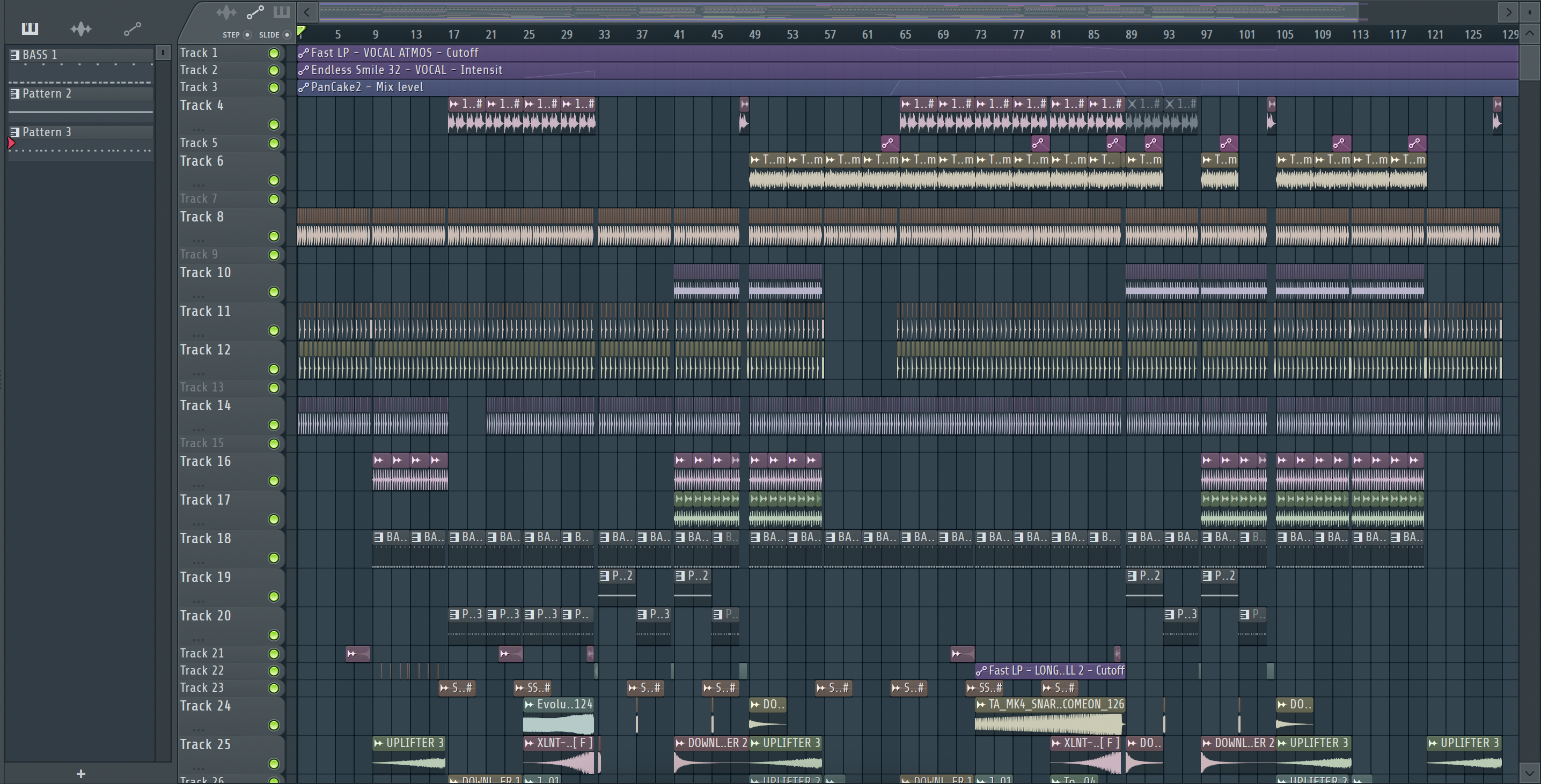Click the playlist up scroll arrow
Image resolution: width=1541 pixels, height=784 pixels.
click(1530, 33)
